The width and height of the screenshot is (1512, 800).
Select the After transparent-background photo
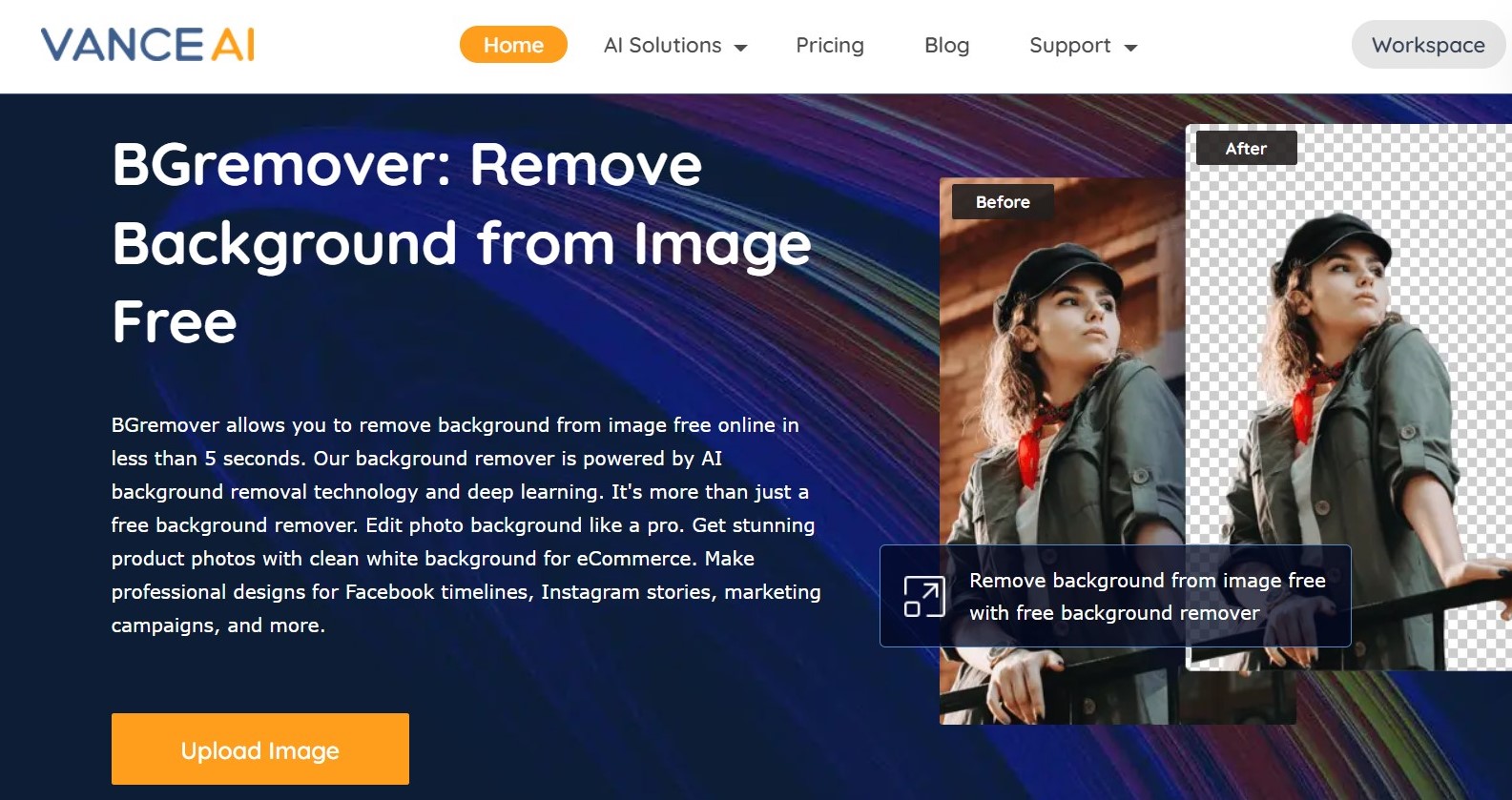[1349, 397]
